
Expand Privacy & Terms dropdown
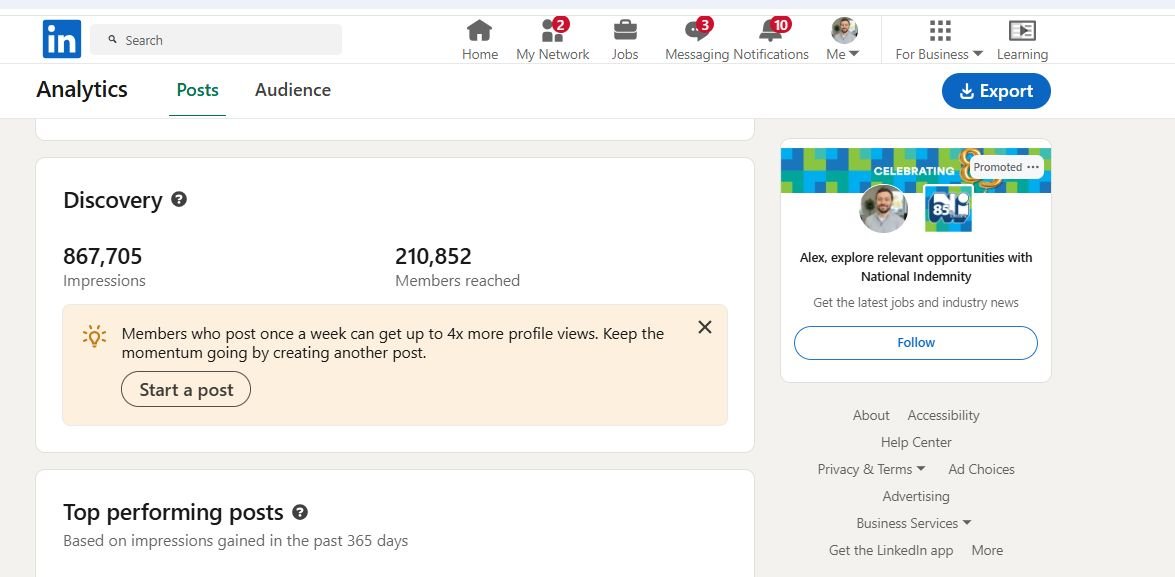click(871, 469)
